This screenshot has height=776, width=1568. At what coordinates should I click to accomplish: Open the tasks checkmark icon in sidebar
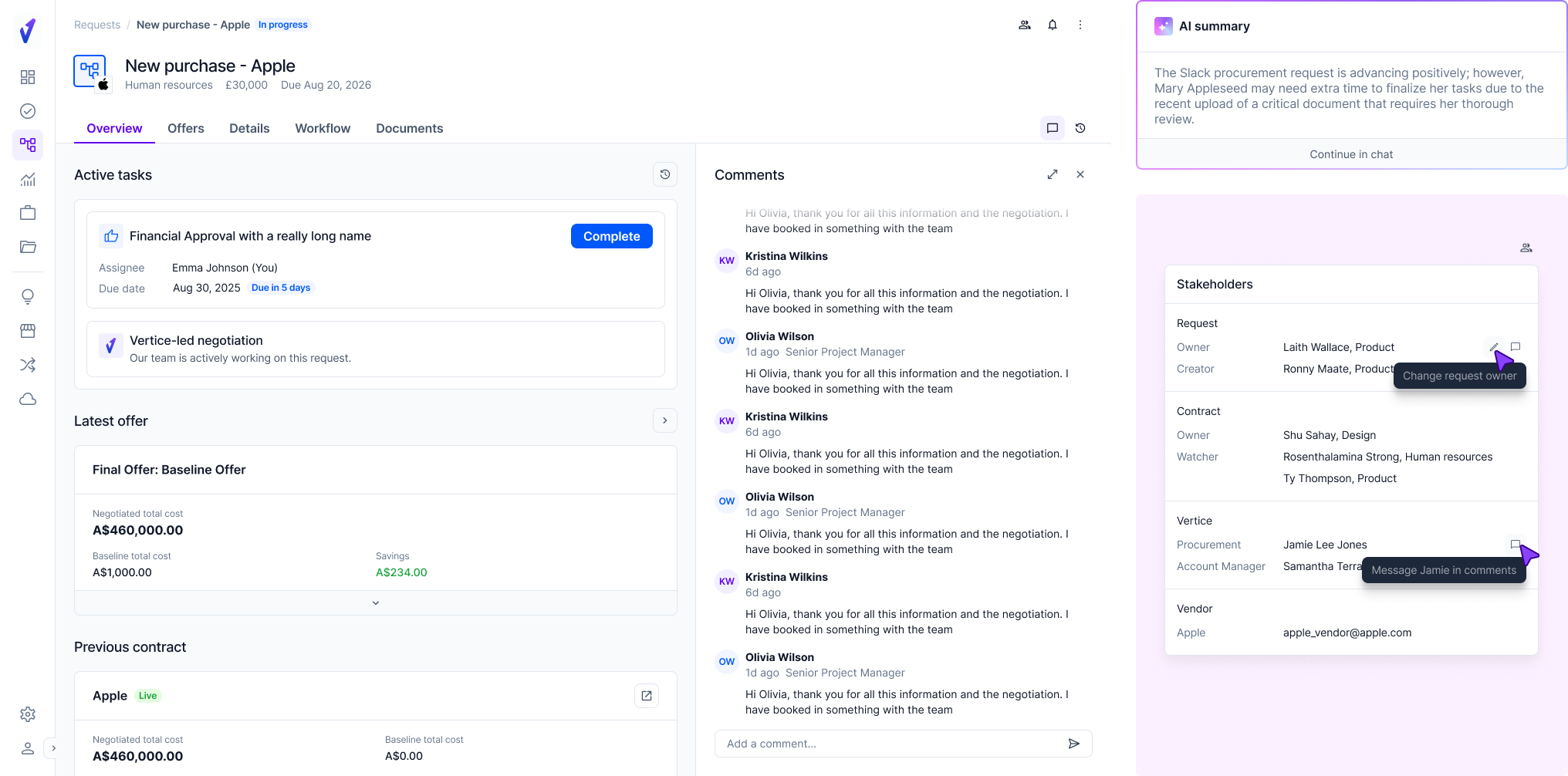coord(28,111)
